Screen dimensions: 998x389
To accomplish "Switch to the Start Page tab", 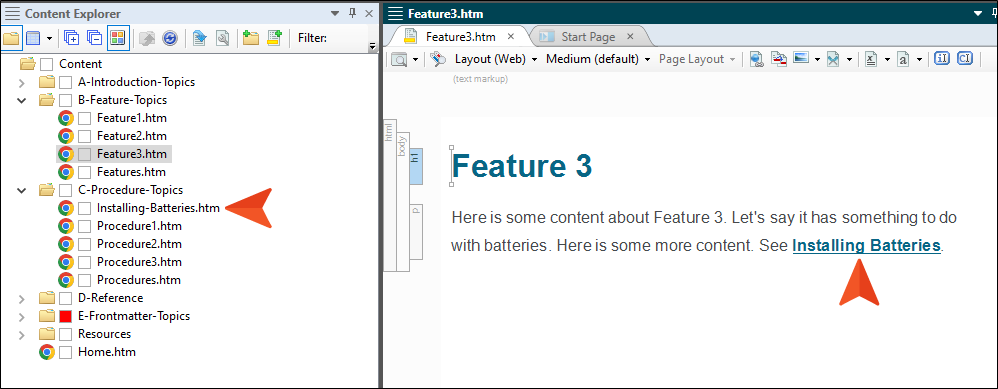I will 587,37.
